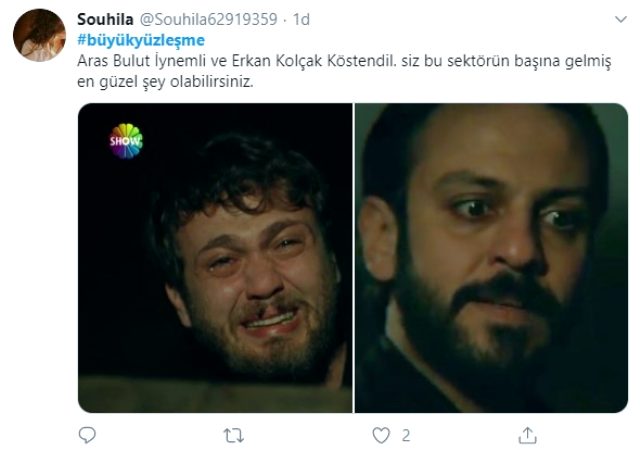The height and width of the screenshot is (450, 640).
Task: Open Souhila's round profile avatar
Action: coord(39,35)
